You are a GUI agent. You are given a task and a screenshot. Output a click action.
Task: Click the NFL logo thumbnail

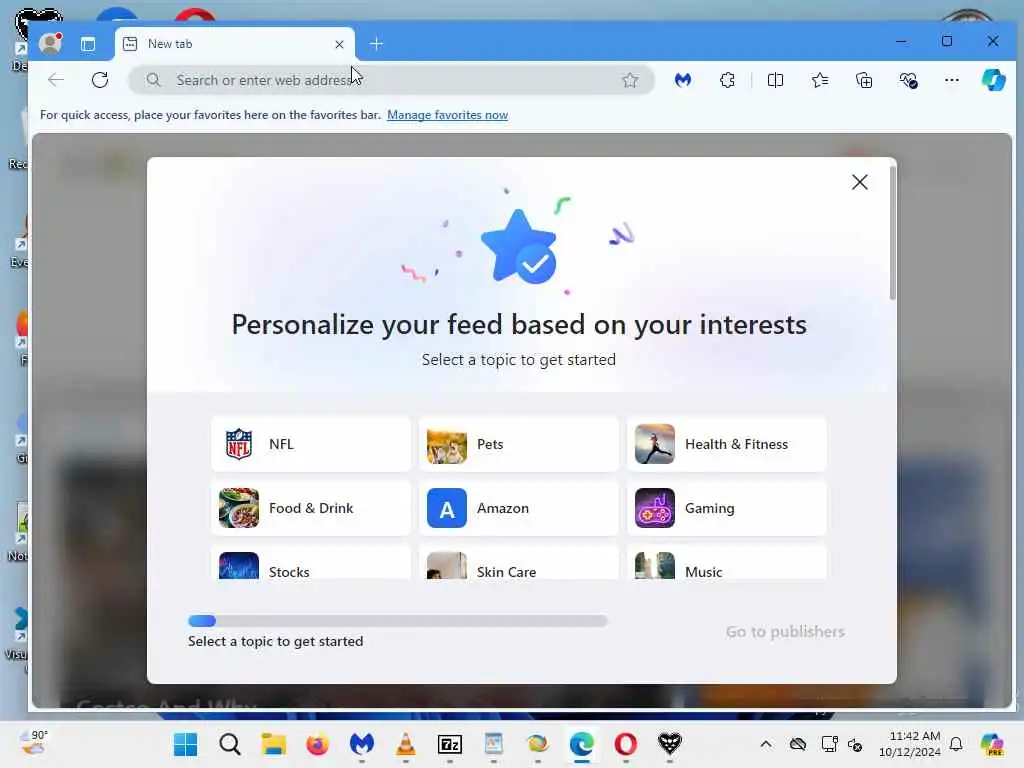coord(239,444)
